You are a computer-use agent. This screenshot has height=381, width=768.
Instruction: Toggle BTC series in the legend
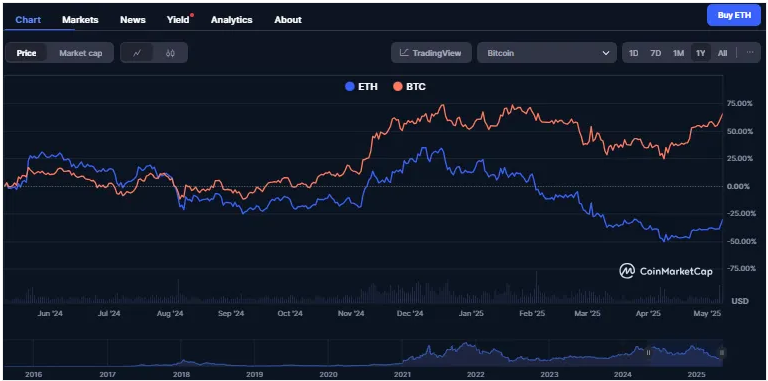409,87
